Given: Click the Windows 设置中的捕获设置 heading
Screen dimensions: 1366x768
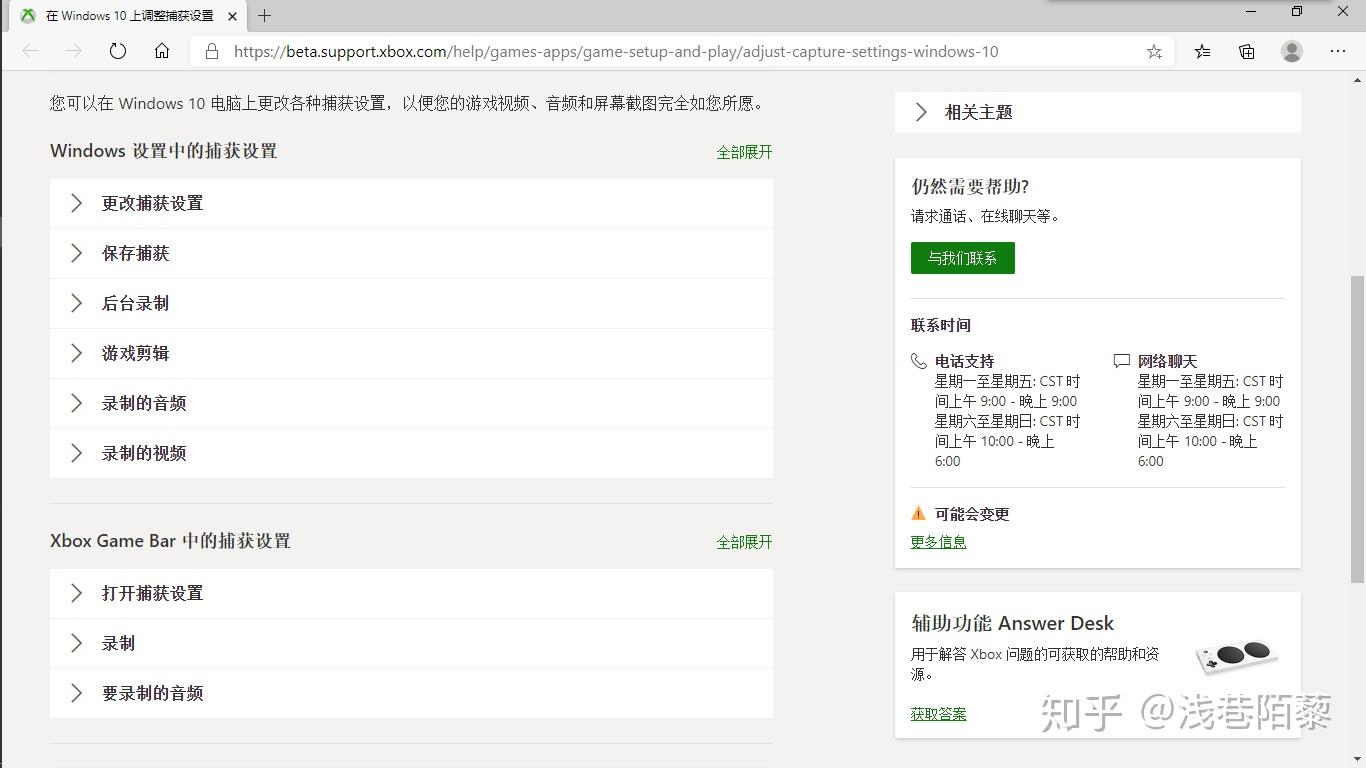Looking at the screenshot, I should [x=164, y=151].
